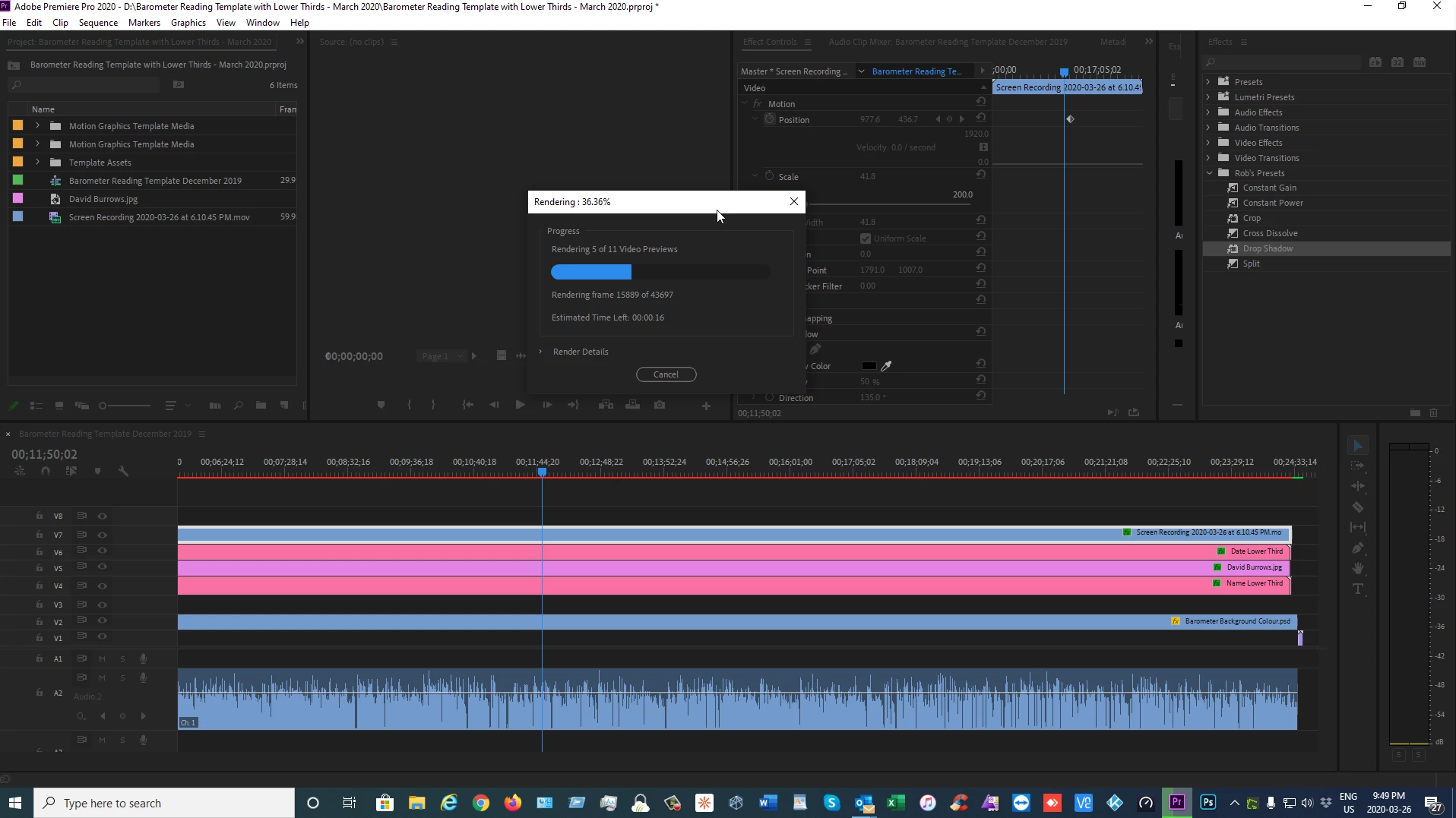
Task: Select the Slip tool
Action: click(1358, 527)
